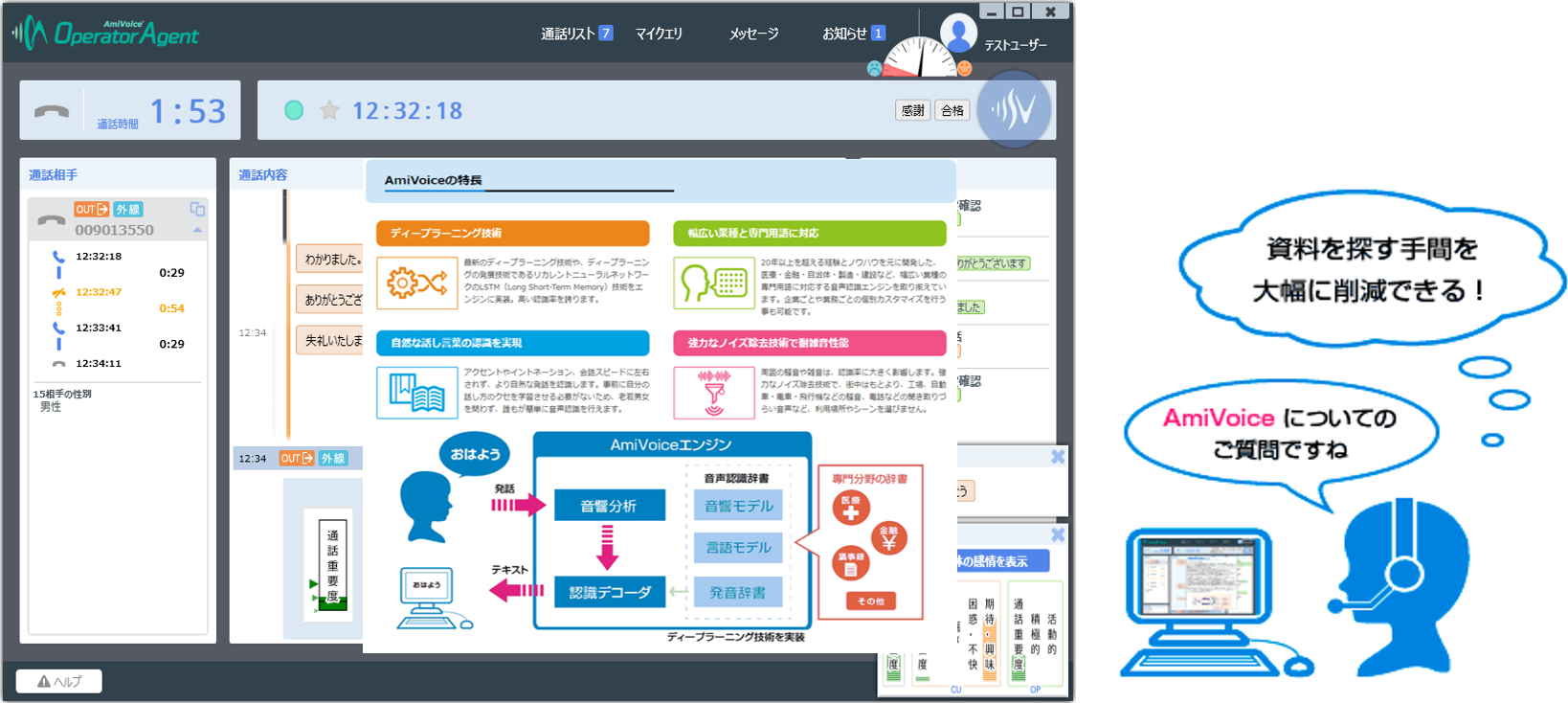Click the その他 red label
This screenshot has width=1568, height=703.
pos(871,601)
